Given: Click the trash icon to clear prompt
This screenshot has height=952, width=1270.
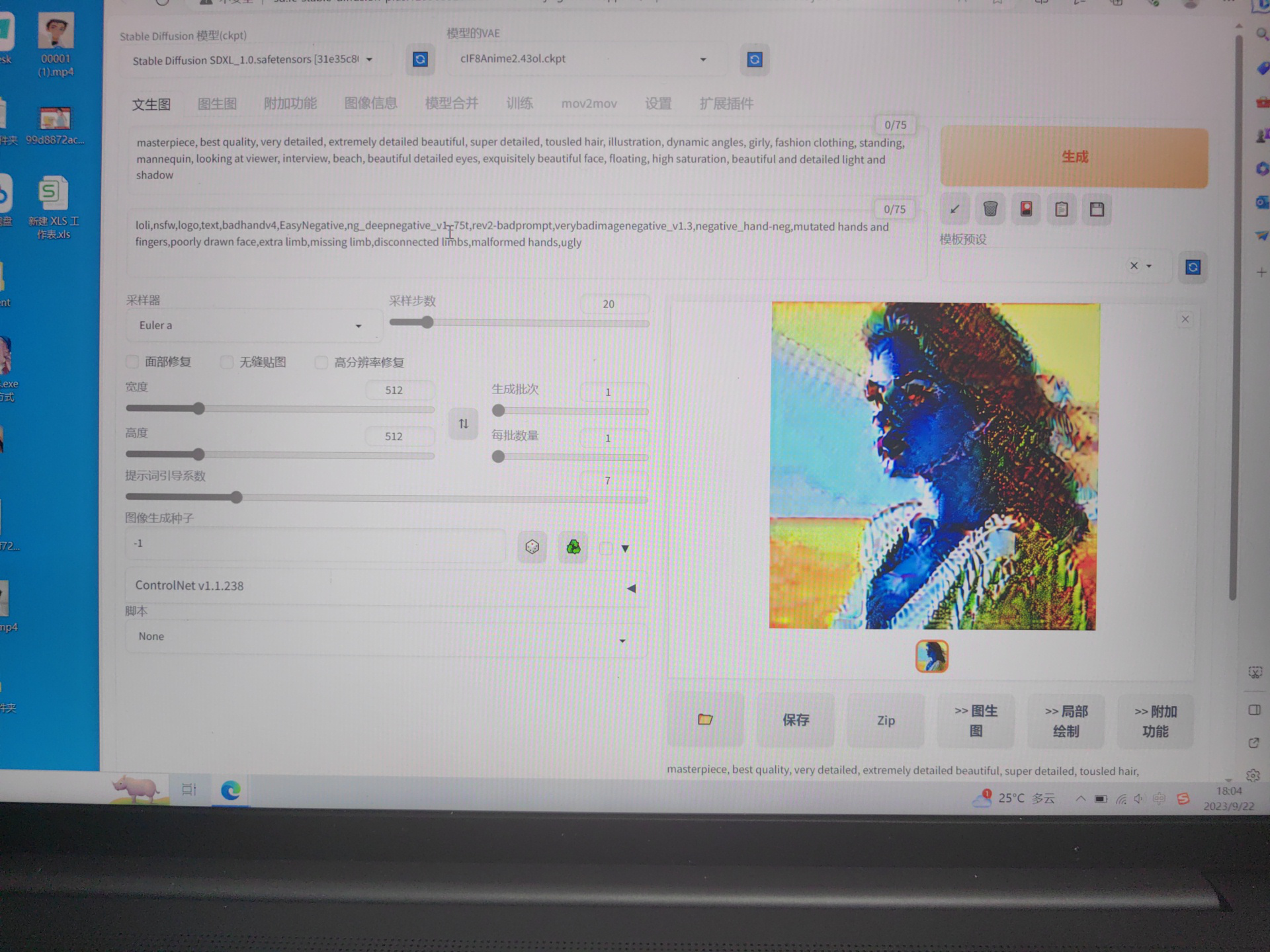Looking at the screenshot, I should (990, 210).
